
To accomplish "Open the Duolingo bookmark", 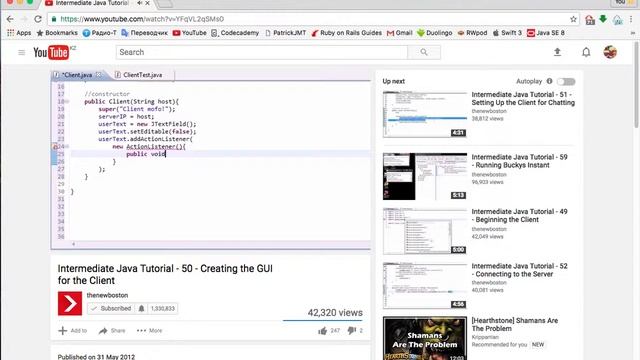I will tap(435, 33).
